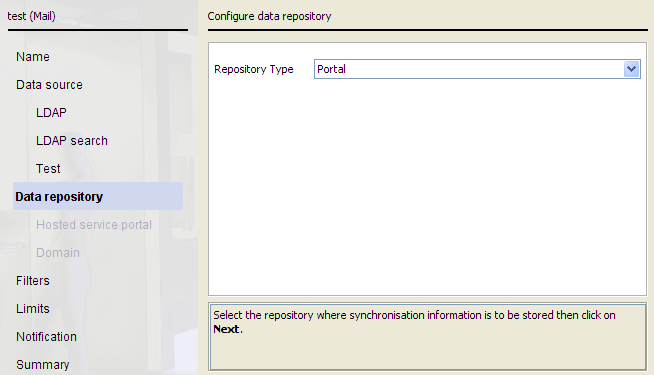View the Summary step
The height and width of the screenshot is (375, 654).
(43, 364)
